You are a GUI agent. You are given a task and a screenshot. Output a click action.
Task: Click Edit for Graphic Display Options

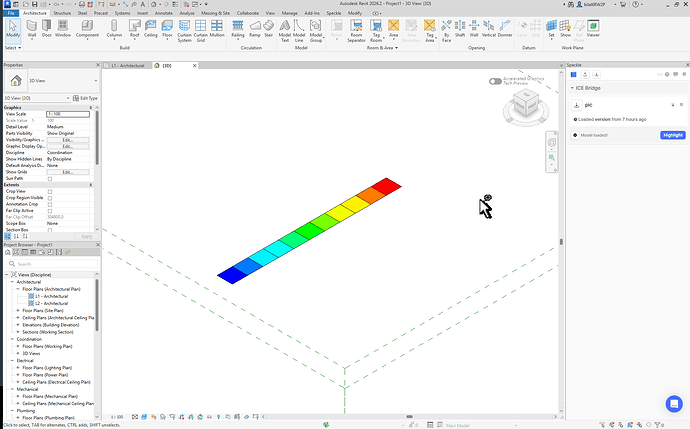tap(68, 146)
